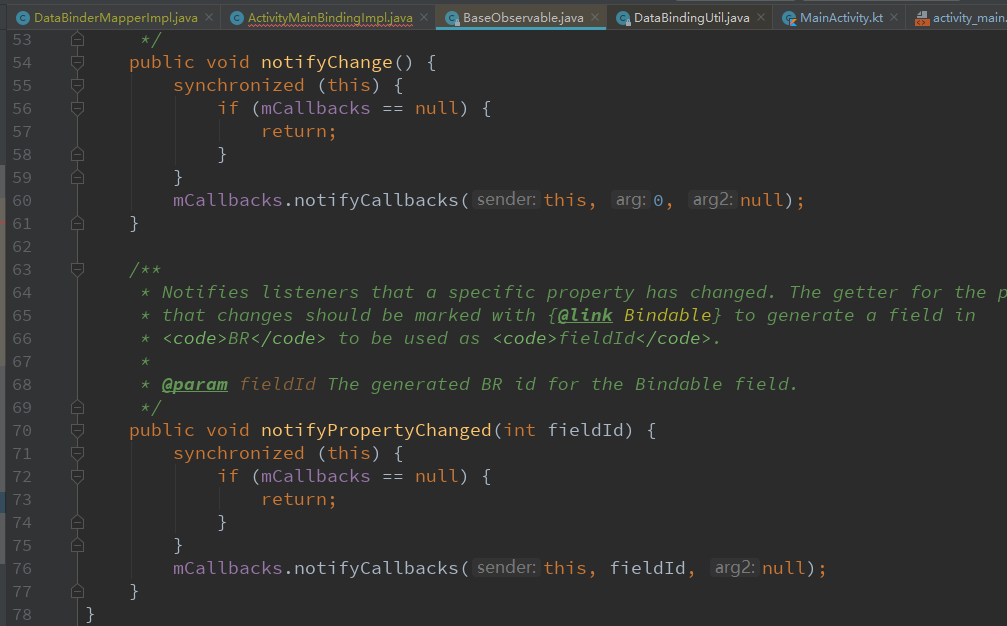Click the return statement on line 57
Screen dimensions: 1007x626
coord(299,132)
